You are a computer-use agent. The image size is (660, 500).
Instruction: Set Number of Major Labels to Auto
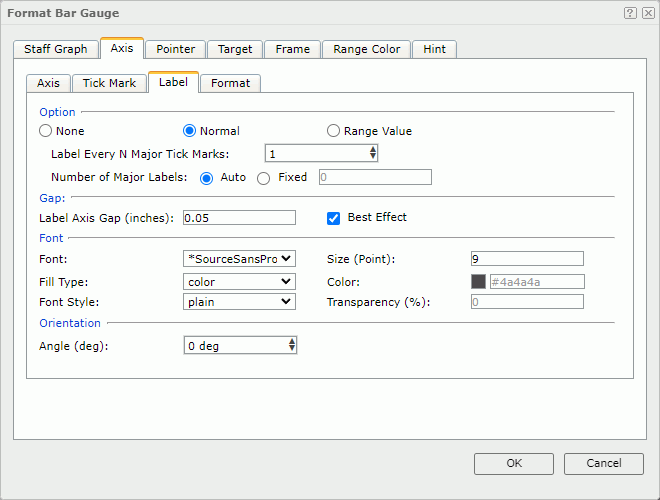coord(206,178)
